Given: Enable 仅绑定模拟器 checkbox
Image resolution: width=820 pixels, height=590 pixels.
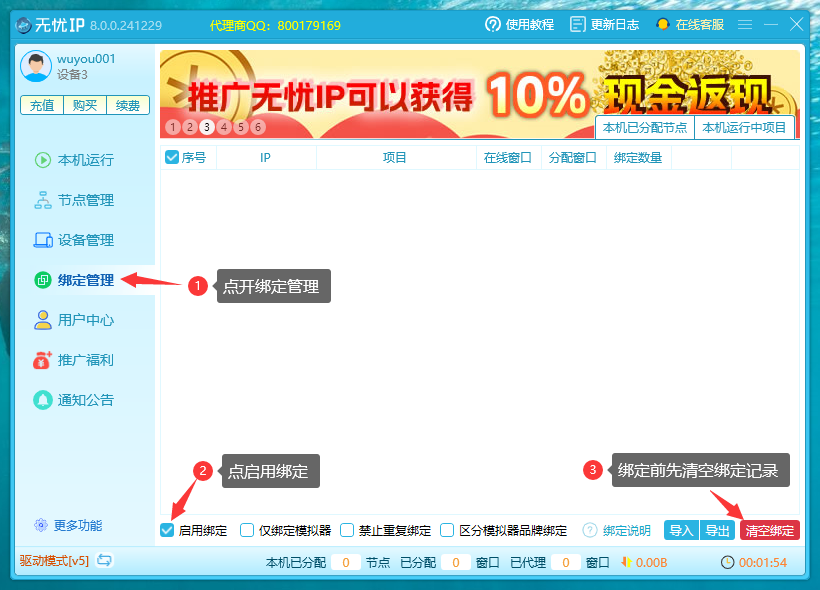Looking at the screenshot, I should pyautogui.click(x=247, y=530).
